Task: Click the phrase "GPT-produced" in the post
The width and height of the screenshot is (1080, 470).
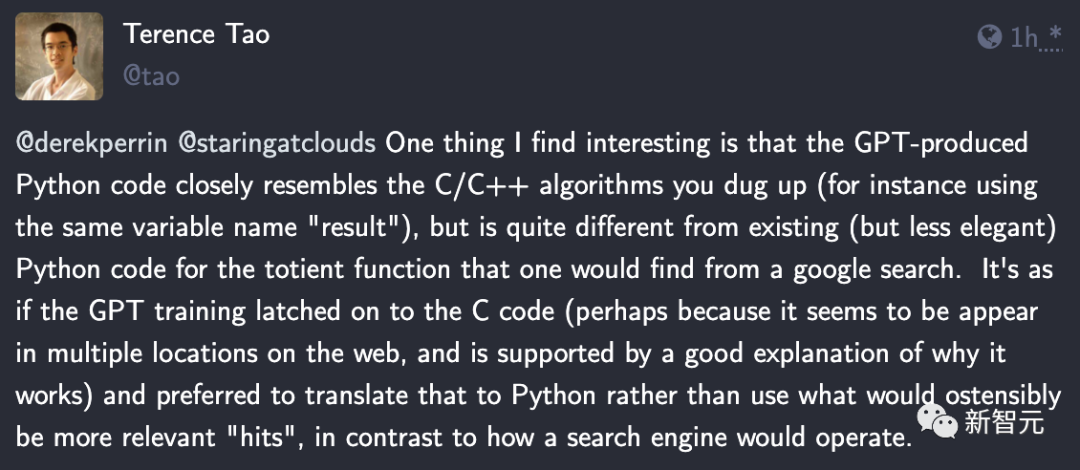Action: (x=941, y=143)
